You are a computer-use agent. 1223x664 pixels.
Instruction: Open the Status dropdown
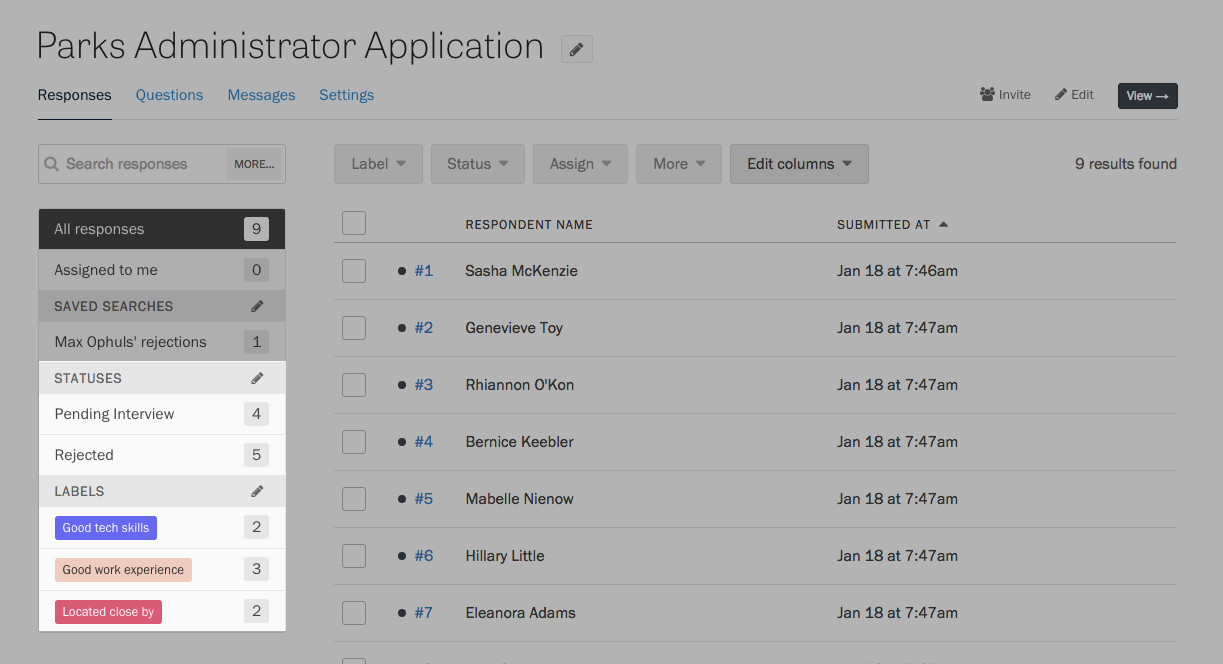point(478,164)
